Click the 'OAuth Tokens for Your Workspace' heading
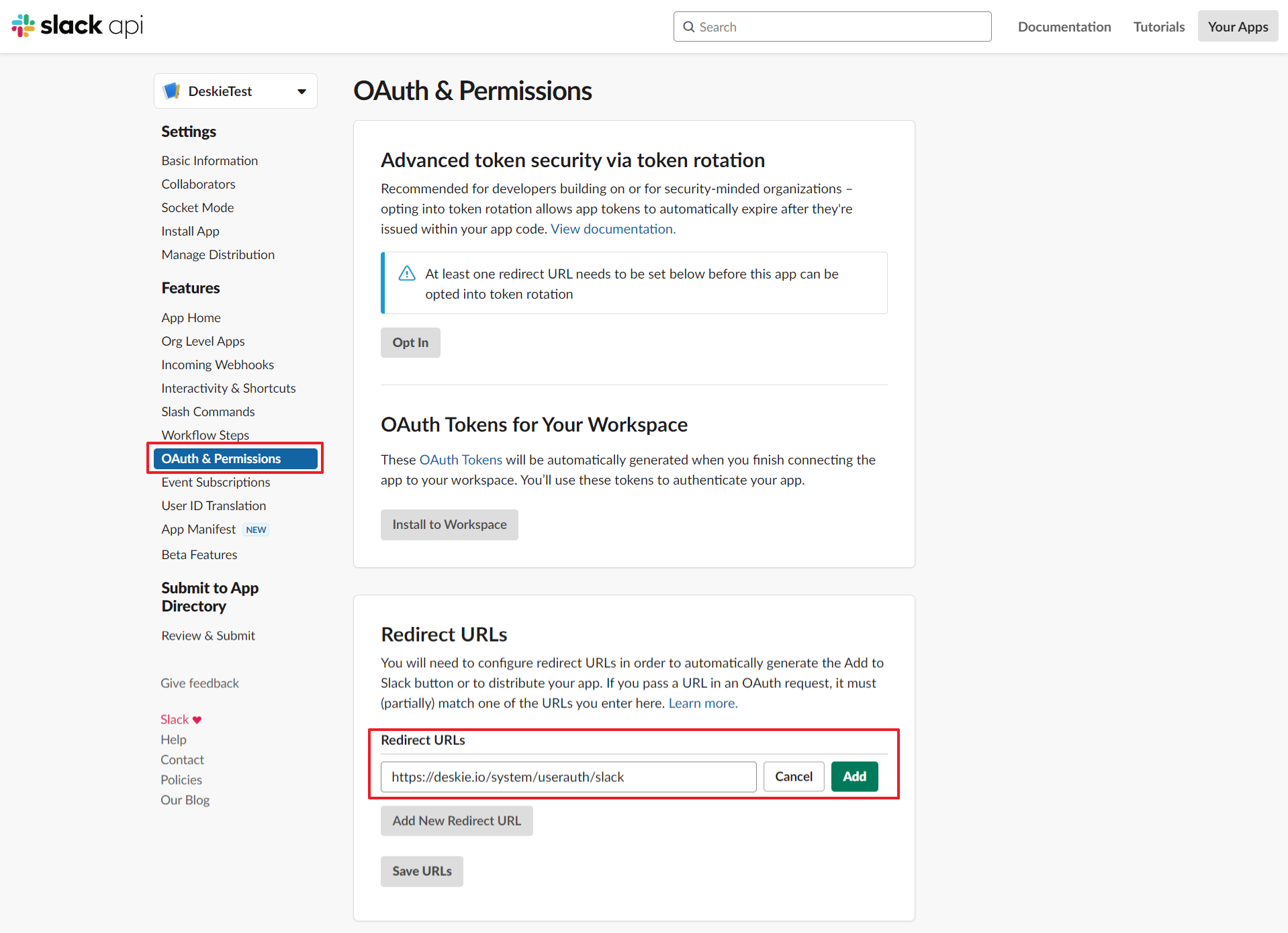Image resolution: width=1288 pixels, height=933 pixels. 534,425
